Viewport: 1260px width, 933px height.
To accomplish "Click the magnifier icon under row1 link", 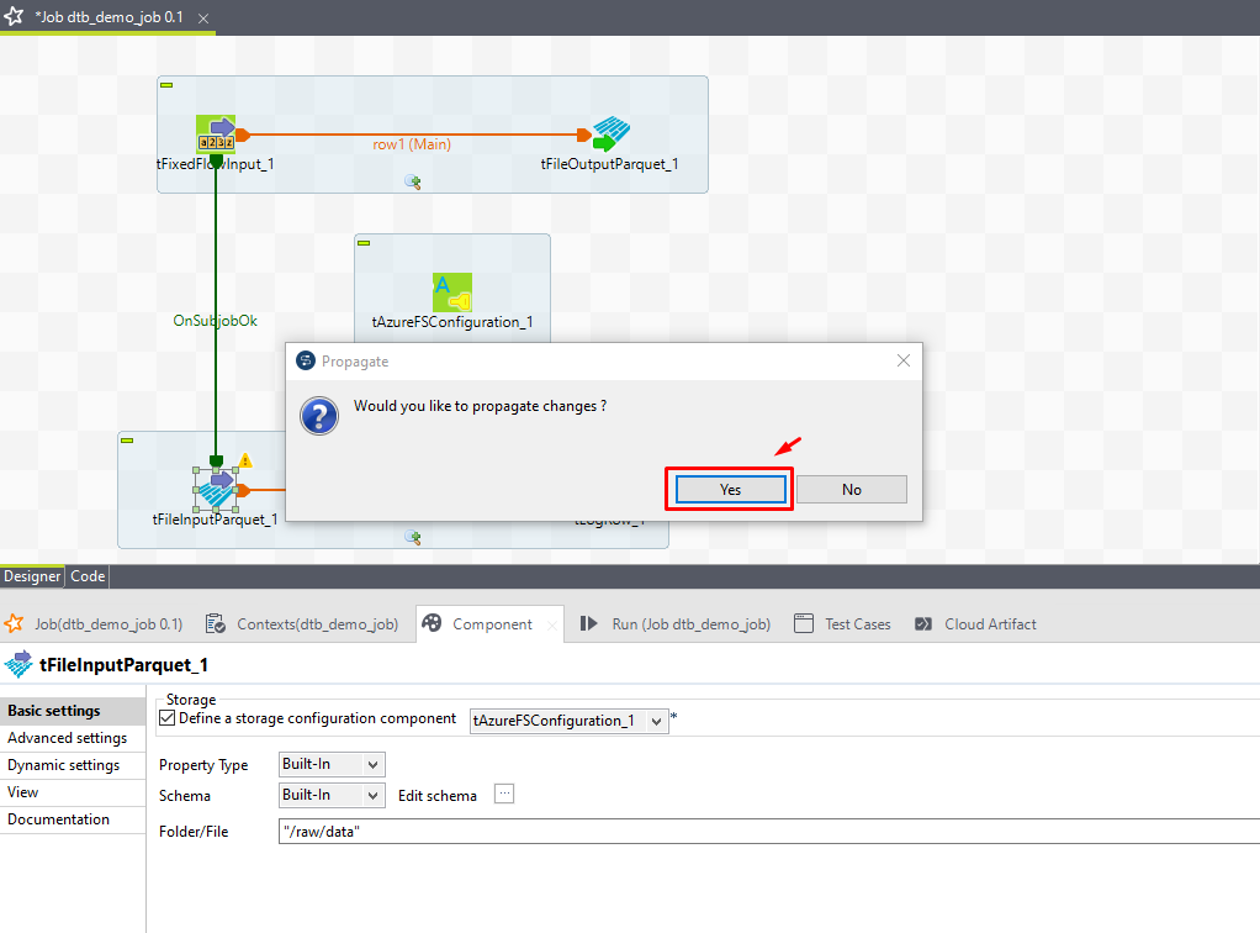I will point(412,181).
